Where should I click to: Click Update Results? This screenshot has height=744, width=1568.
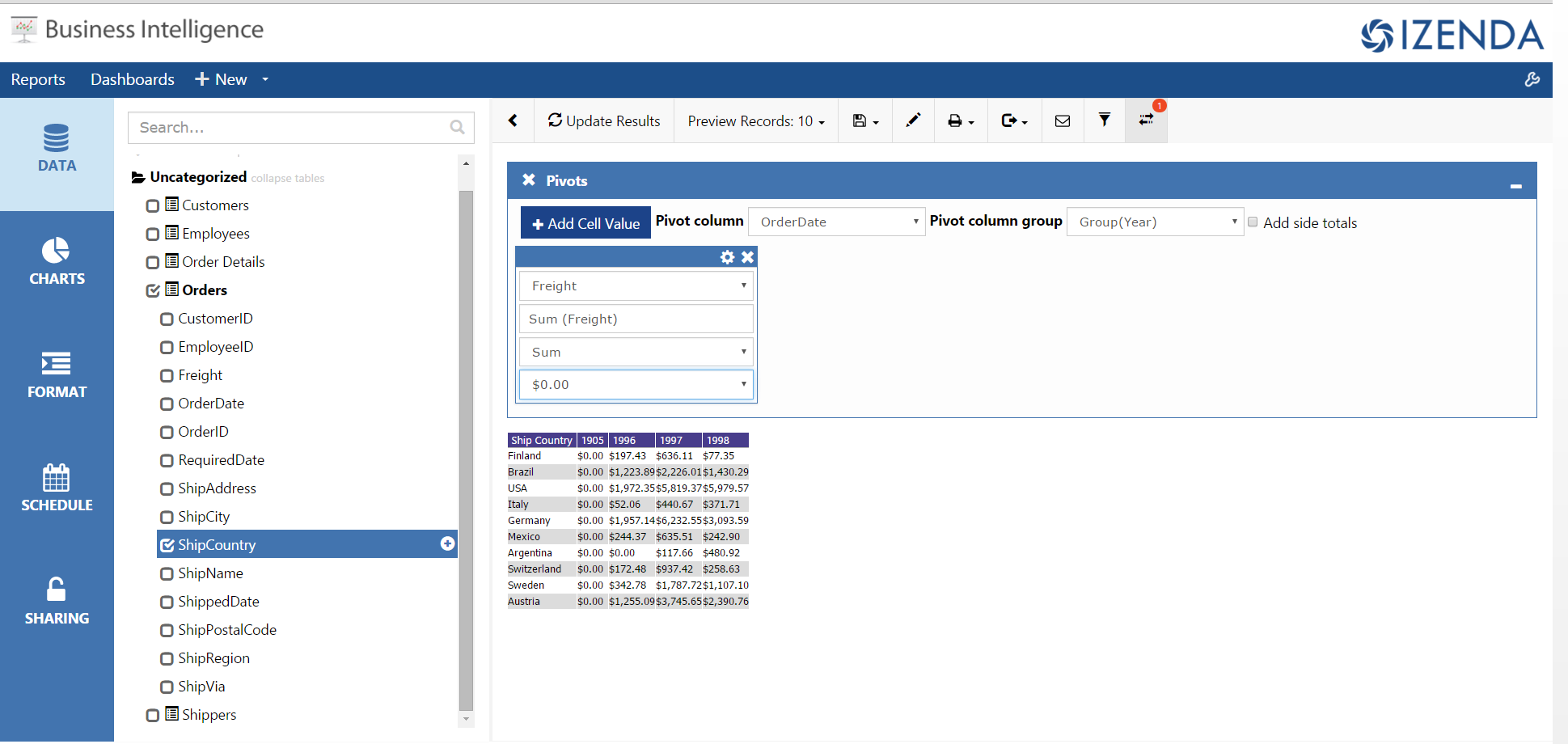(604, 120)
